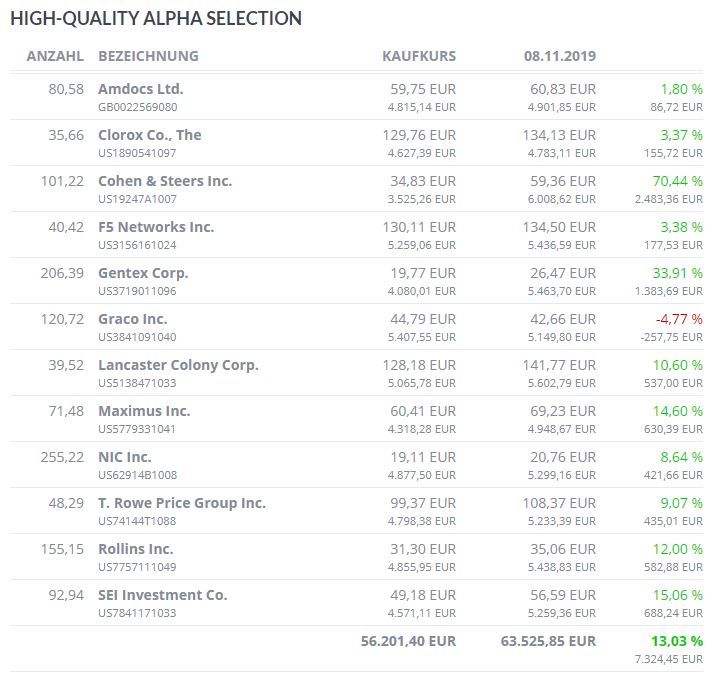Click ISIN US3841091040
Viewport: 713px width, 677px height.
[x=137, y=337]
